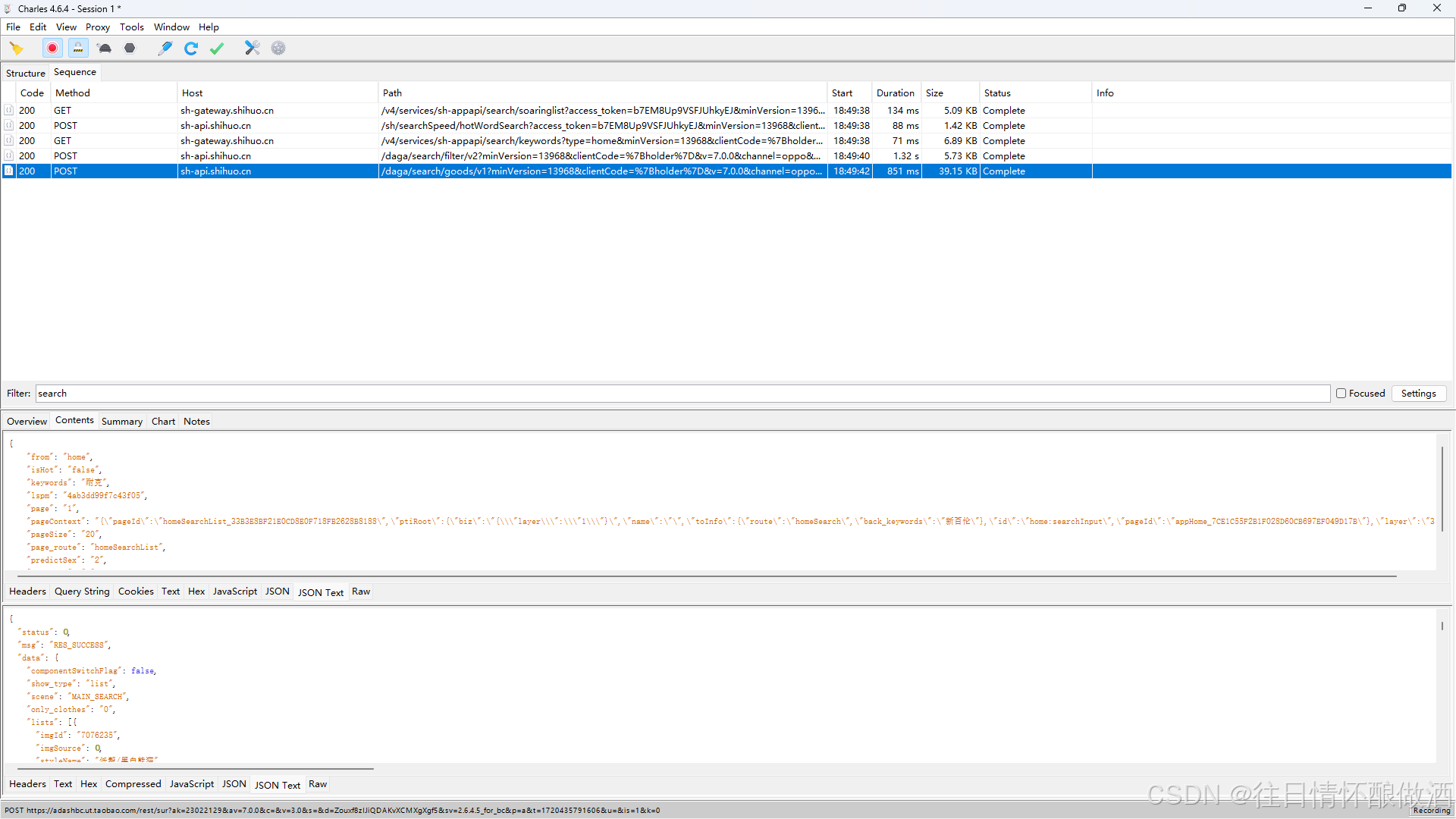Image resolution: width=1456 pixels, height=819 pixels.
Task: Click the Settings button beside the filter
Action: coord(1418,394)
